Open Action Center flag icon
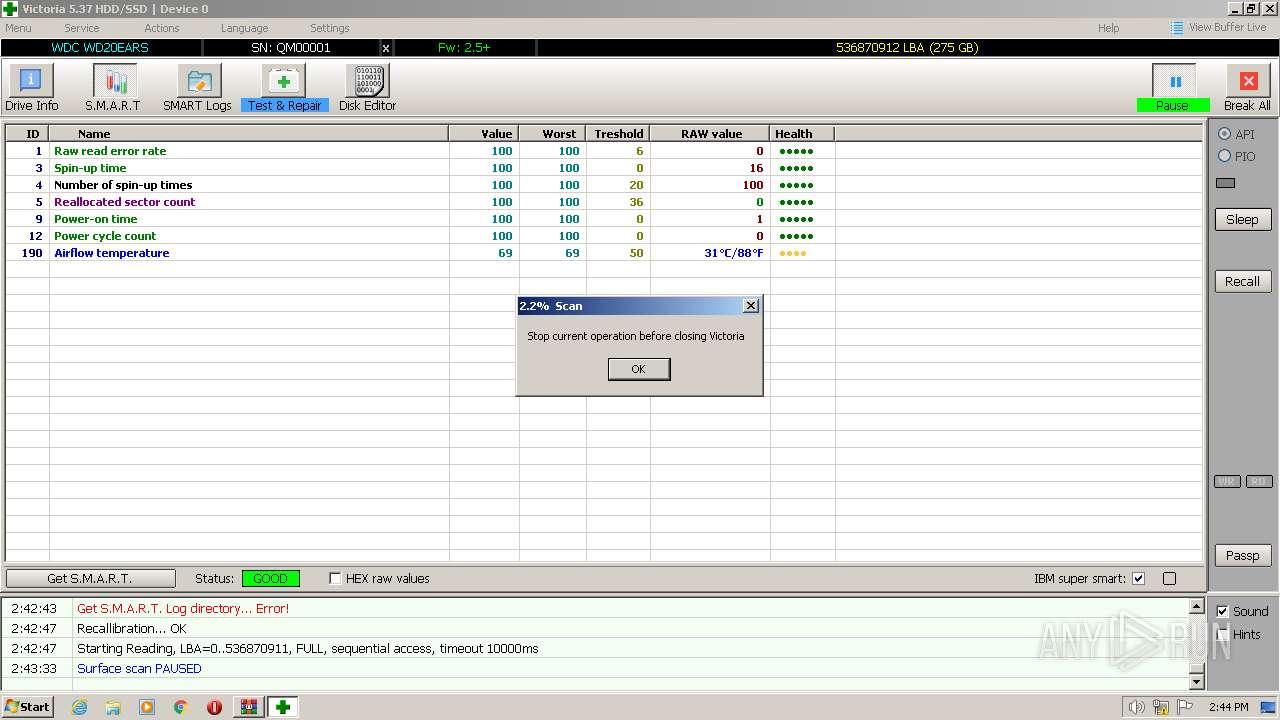The width and height of the screenshot is (1280, 720). click(x=1185, y=707)
